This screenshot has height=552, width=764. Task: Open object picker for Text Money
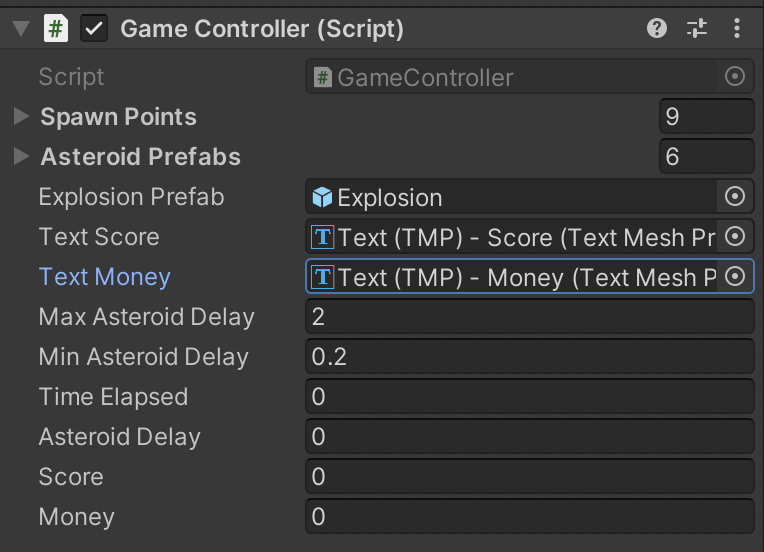click(735, 277)
